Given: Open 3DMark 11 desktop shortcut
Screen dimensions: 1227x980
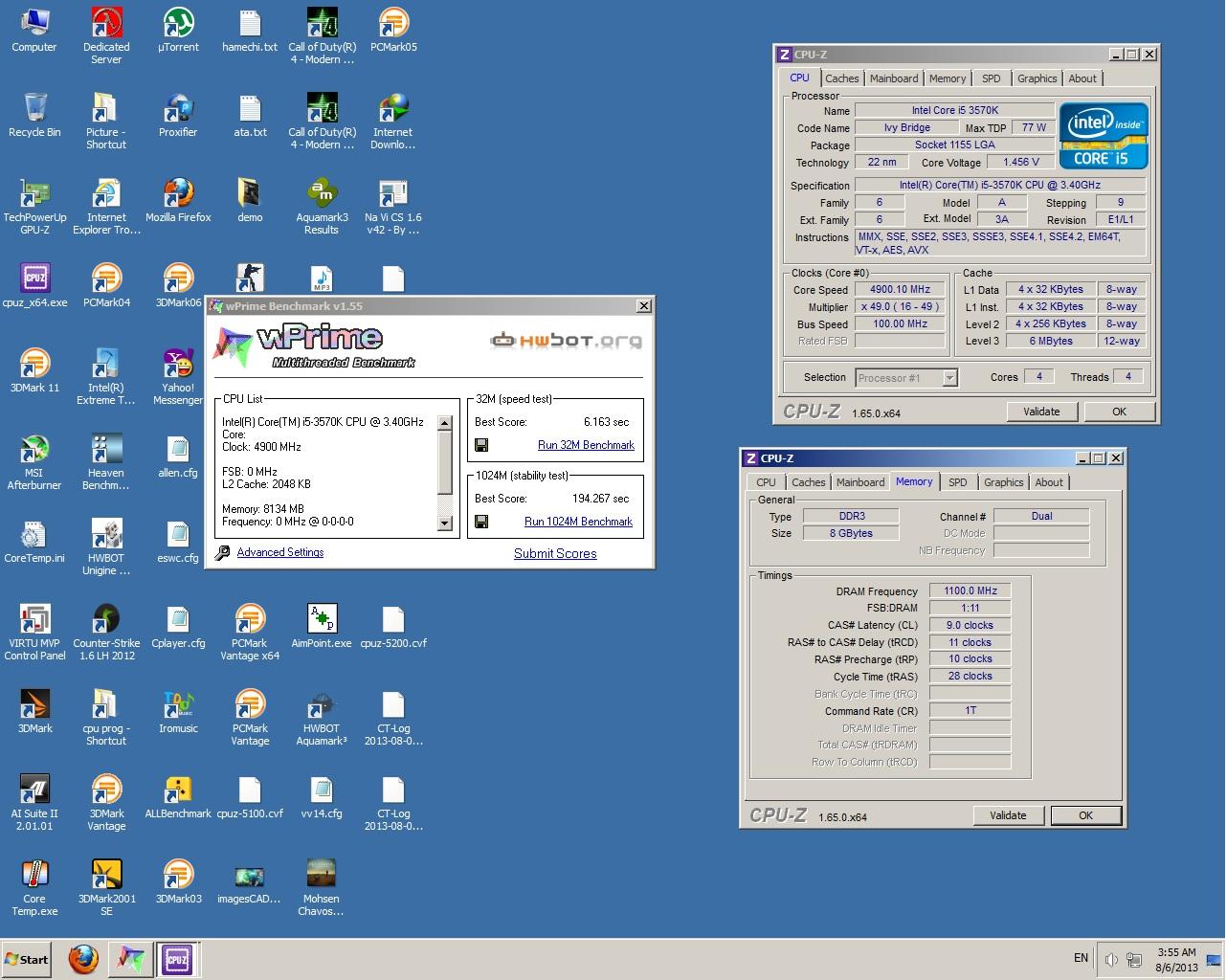Looking at the screenshot, I should tap(34, 370).
